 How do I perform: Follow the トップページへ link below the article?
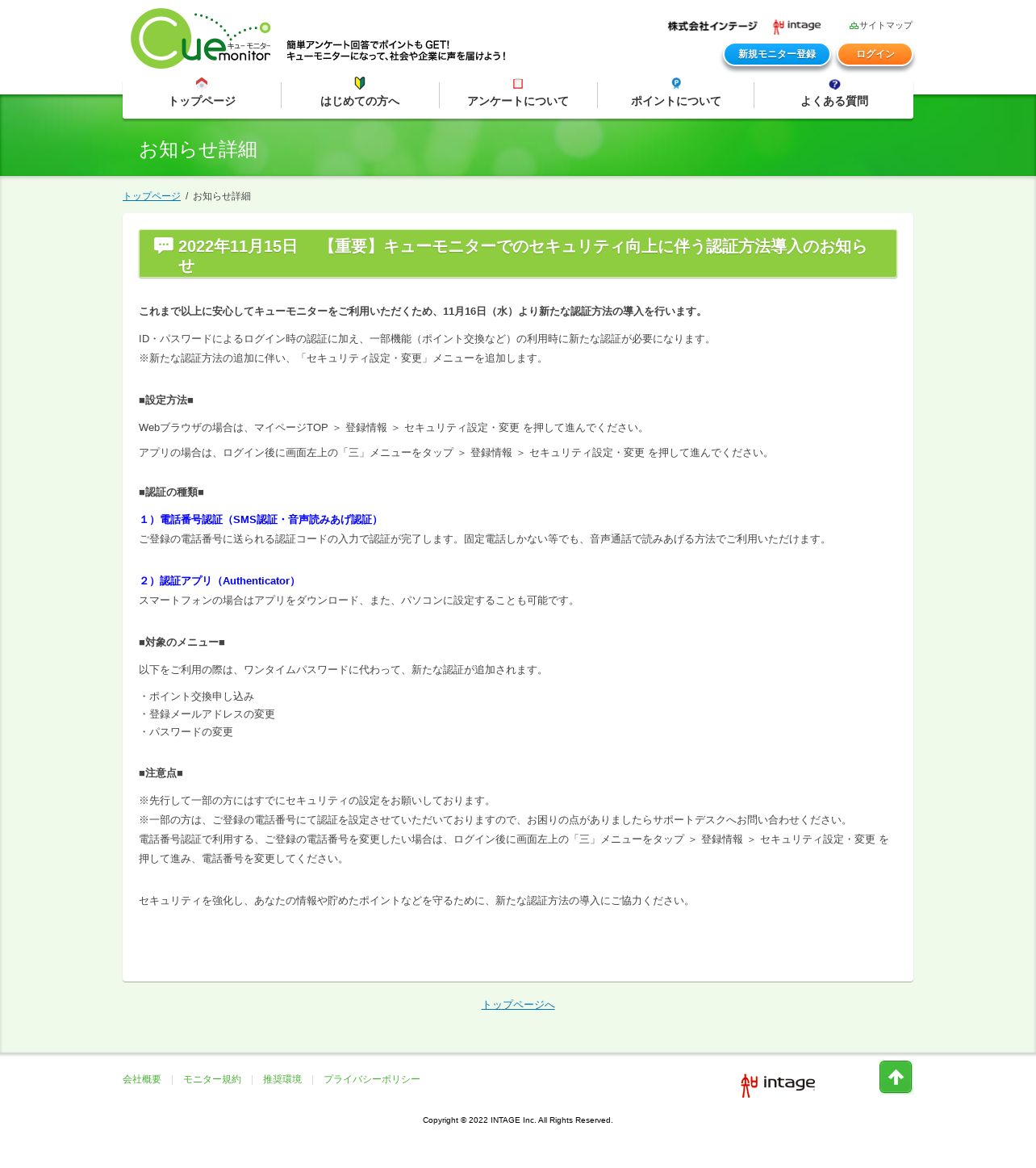pyautogui.click(x=518, y=1005)
